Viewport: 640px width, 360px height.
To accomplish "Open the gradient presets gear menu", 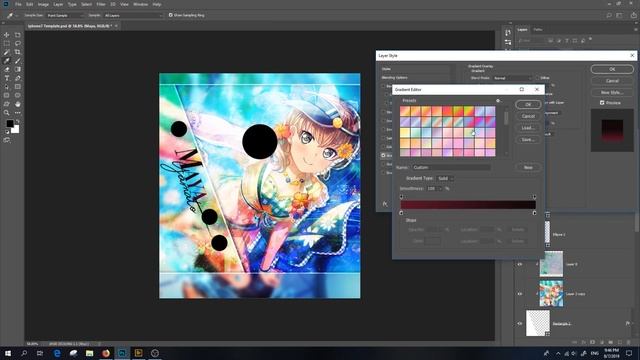I will (x=498, y=100).
